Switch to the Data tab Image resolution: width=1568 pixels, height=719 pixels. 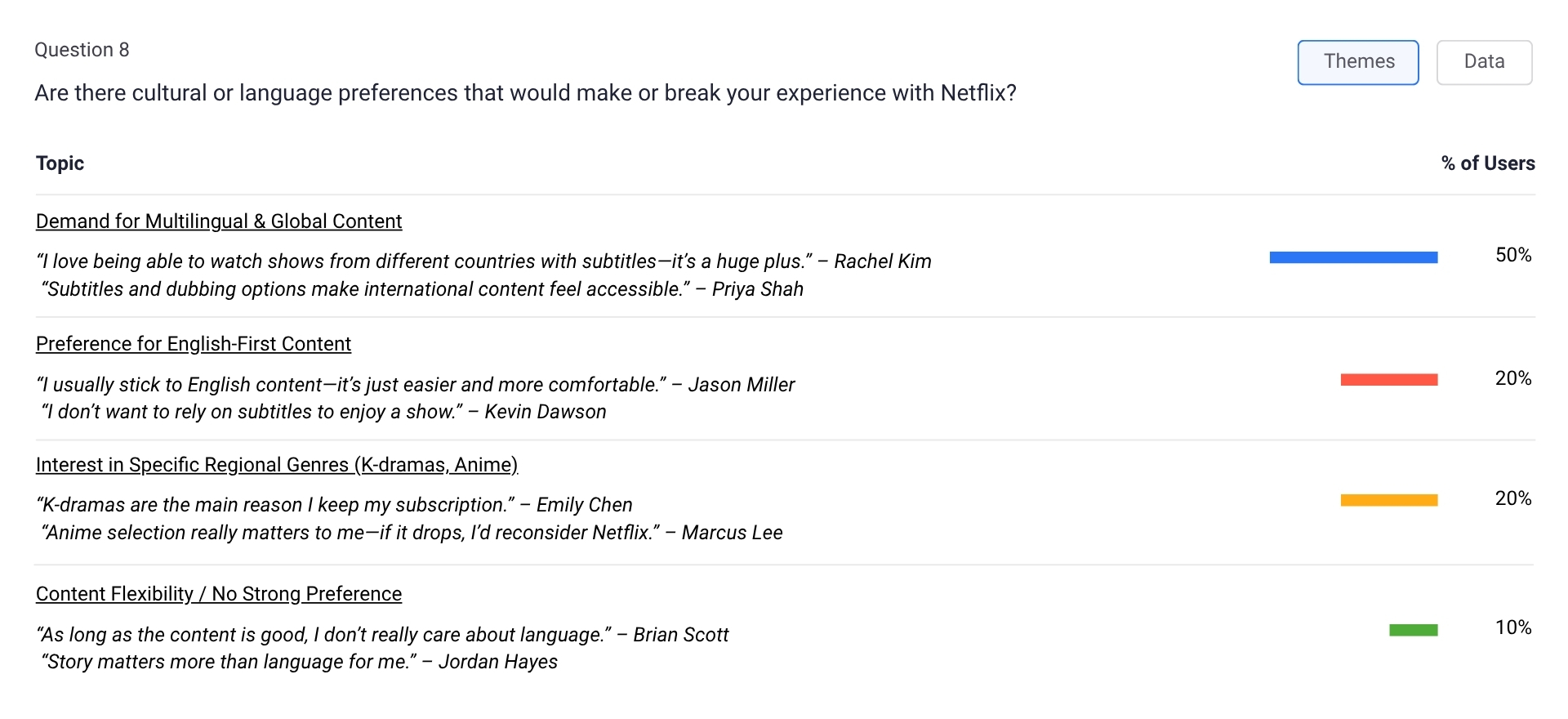tap(1484, 62)
